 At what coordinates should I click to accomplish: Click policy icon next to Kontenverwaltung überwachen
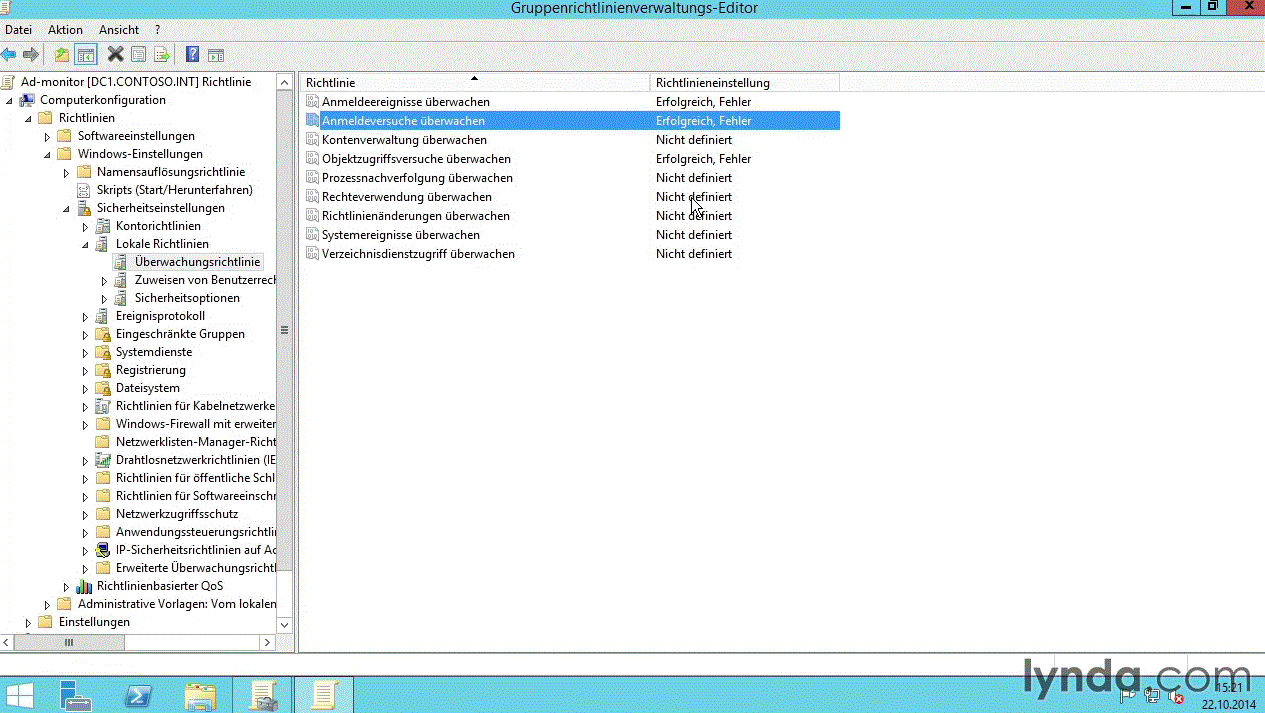tap(312, 140)
